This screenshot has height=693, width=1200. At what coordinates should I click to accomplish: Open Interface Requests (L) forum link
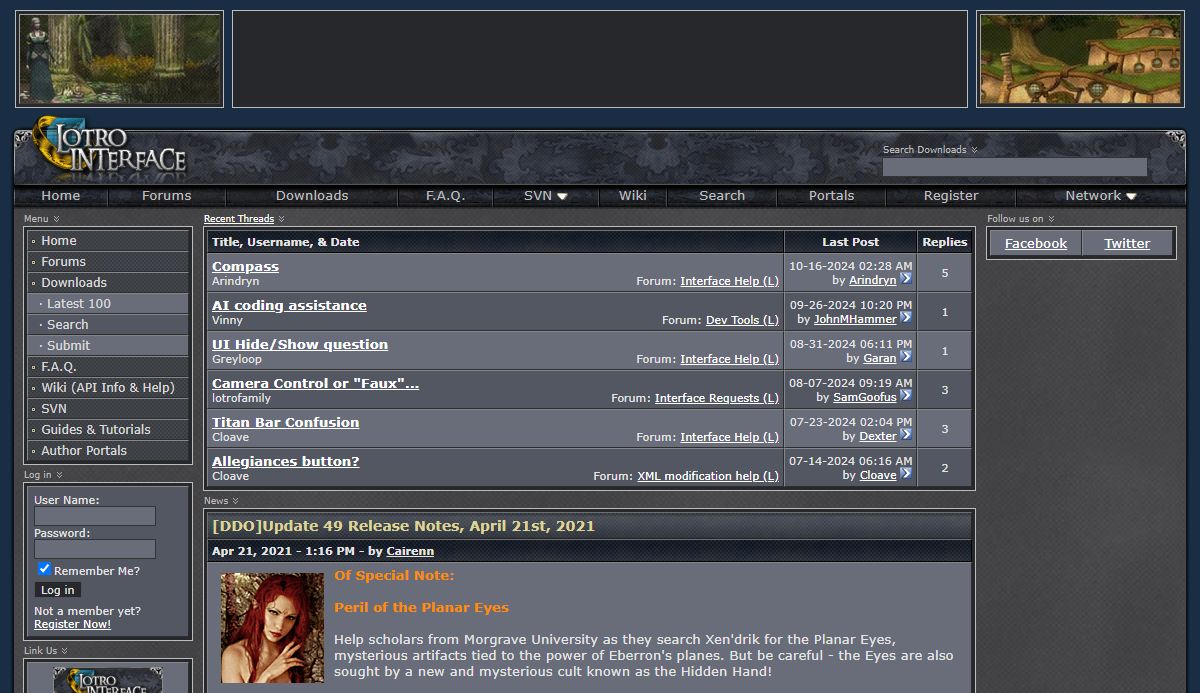pyautogui.click(x=717, y=398)
